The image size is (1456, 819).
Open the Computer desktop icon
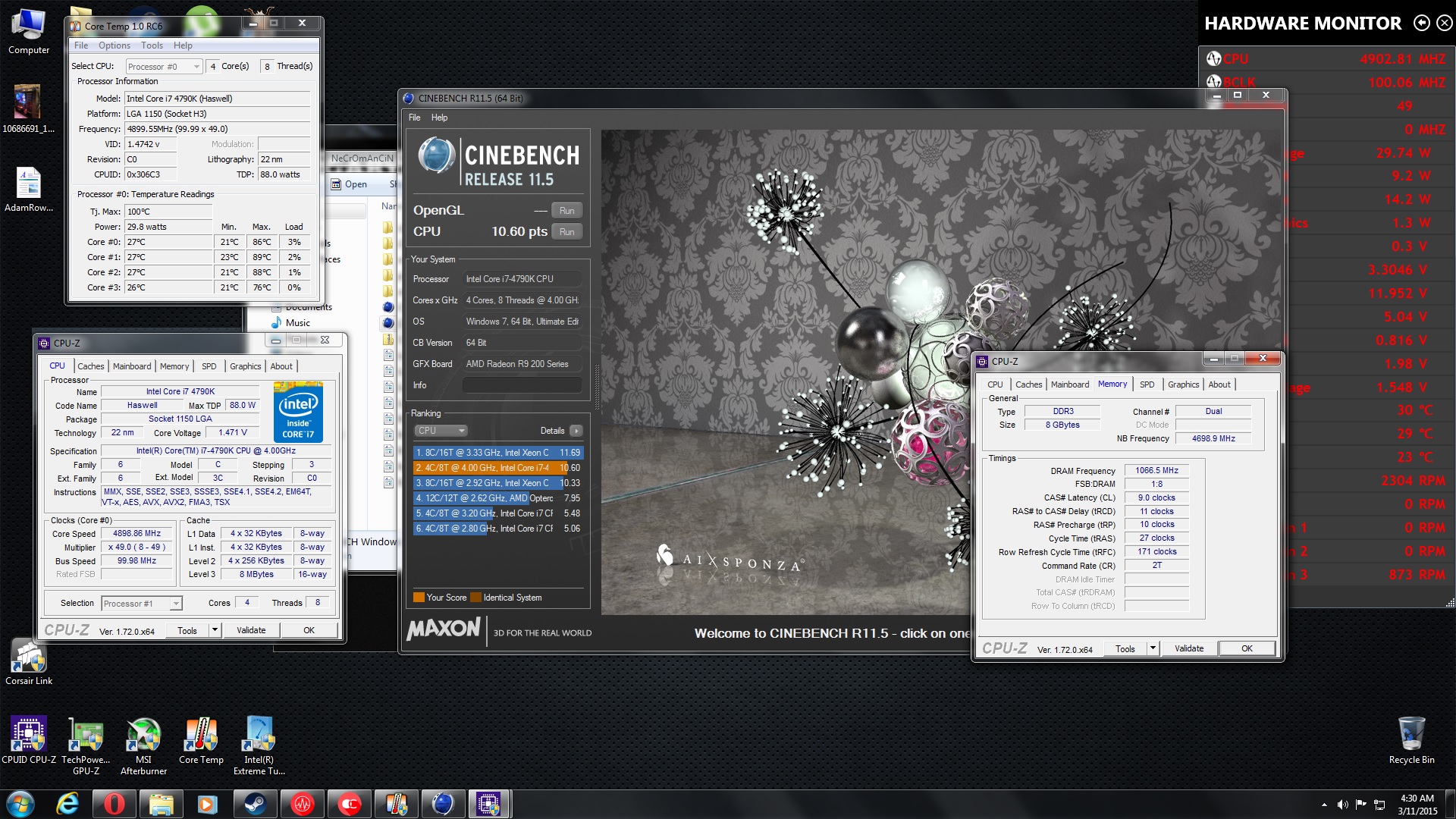click(x=29, y=32)
